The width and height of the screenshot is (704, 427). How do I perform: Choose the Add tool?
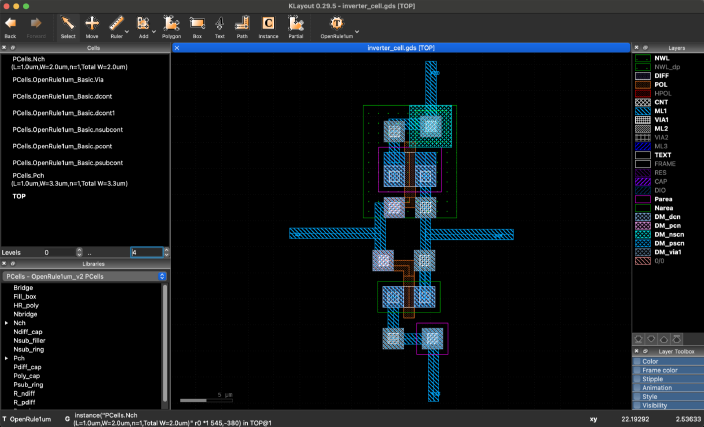143,27
